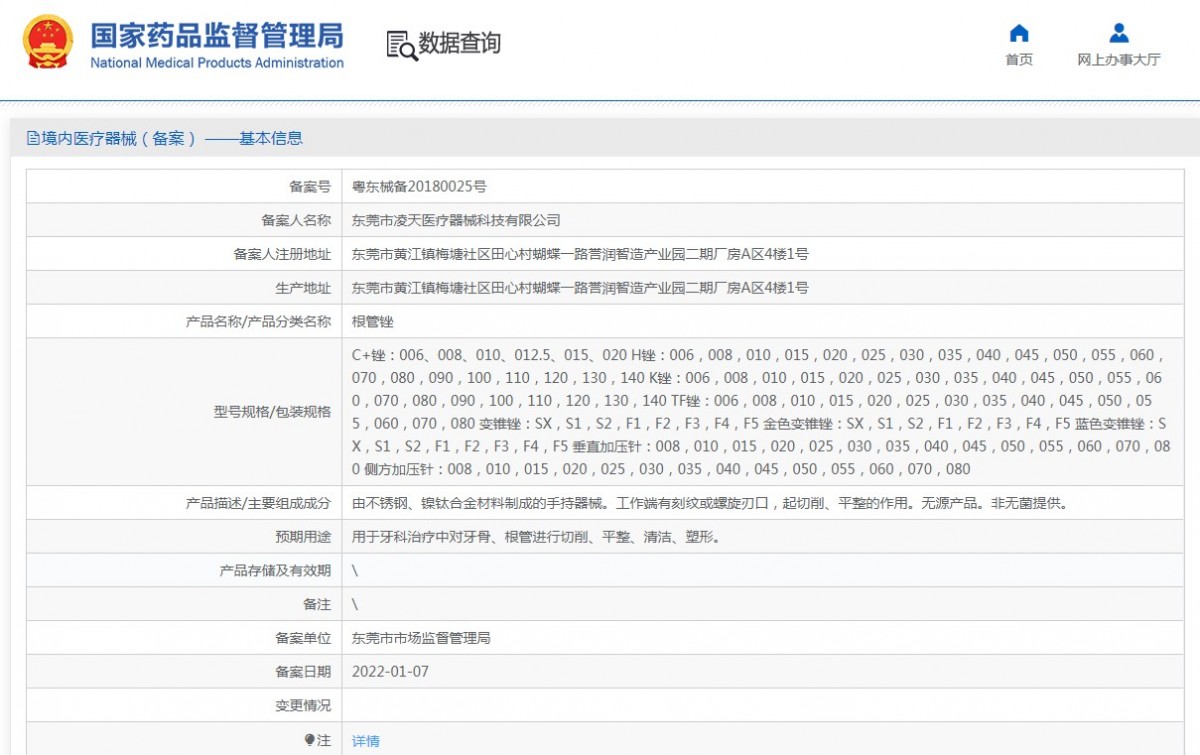
Task: Click the 产品名称/产品分类名称 label
Action: coord(258,322)
